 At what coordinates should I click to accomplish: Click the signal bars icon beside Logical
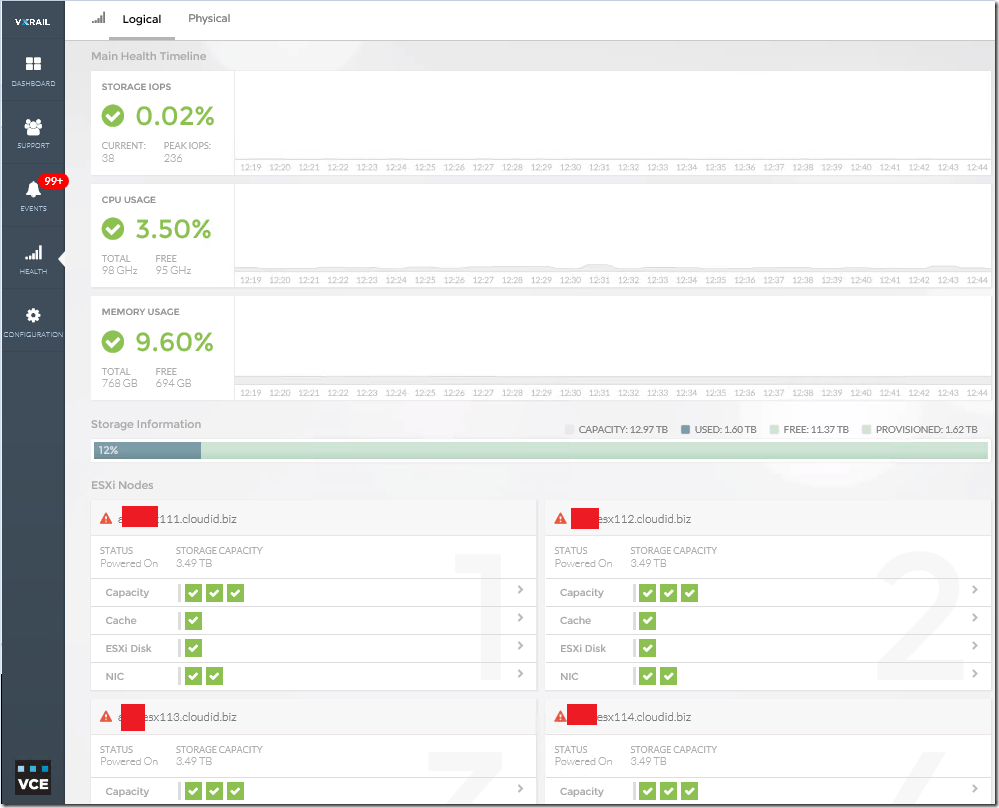(x=99, y=18)
